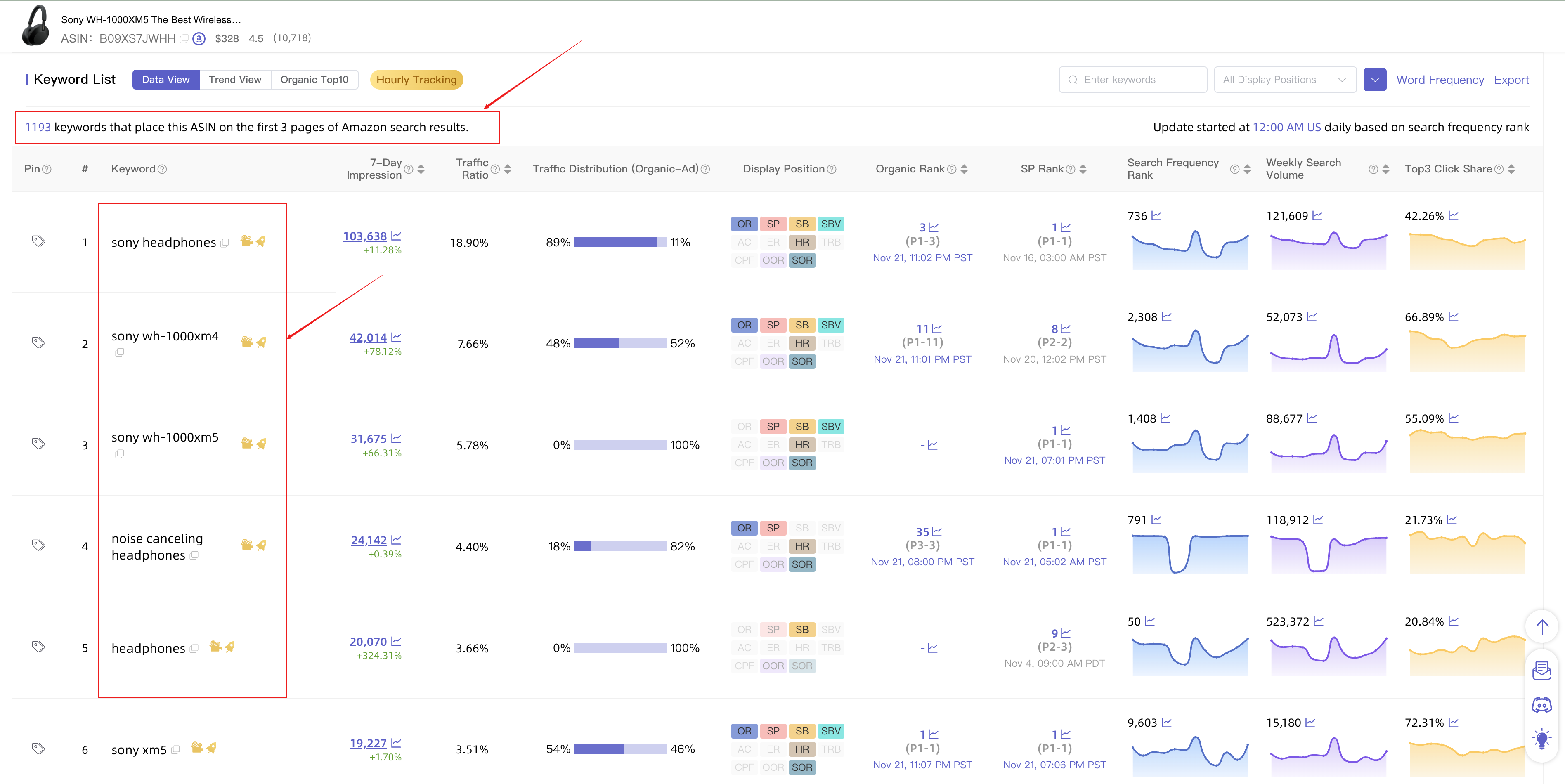Screen dimensions: 1565x784
Task: Show the help tooltip for Display Position
Action: pyautogui.click(x=832, y=170)
